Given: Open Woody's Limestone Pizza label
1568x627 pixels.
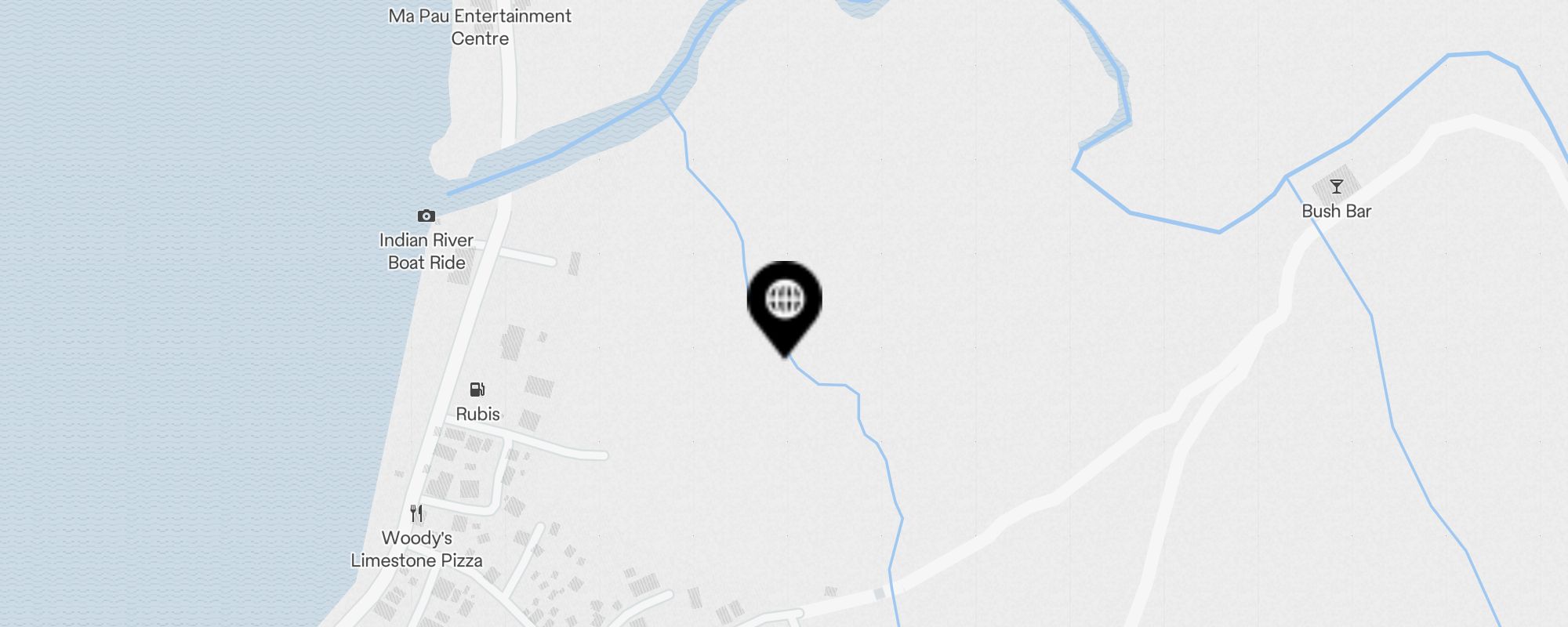Looking at the screenshot, I should 416,549.
